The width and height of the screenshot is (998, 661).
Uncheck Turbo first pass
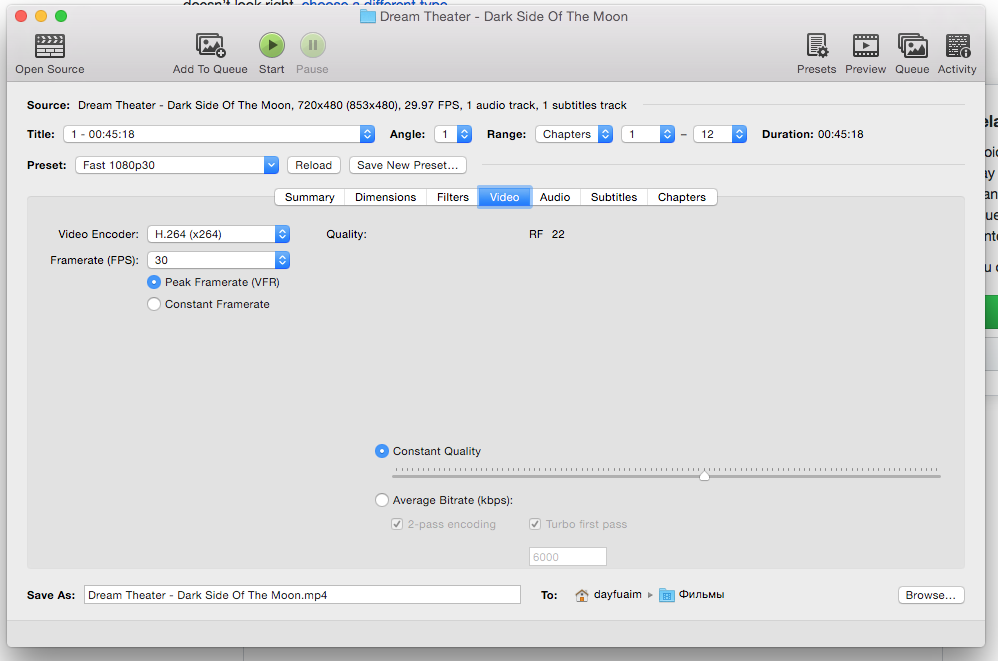click(535, 523)
